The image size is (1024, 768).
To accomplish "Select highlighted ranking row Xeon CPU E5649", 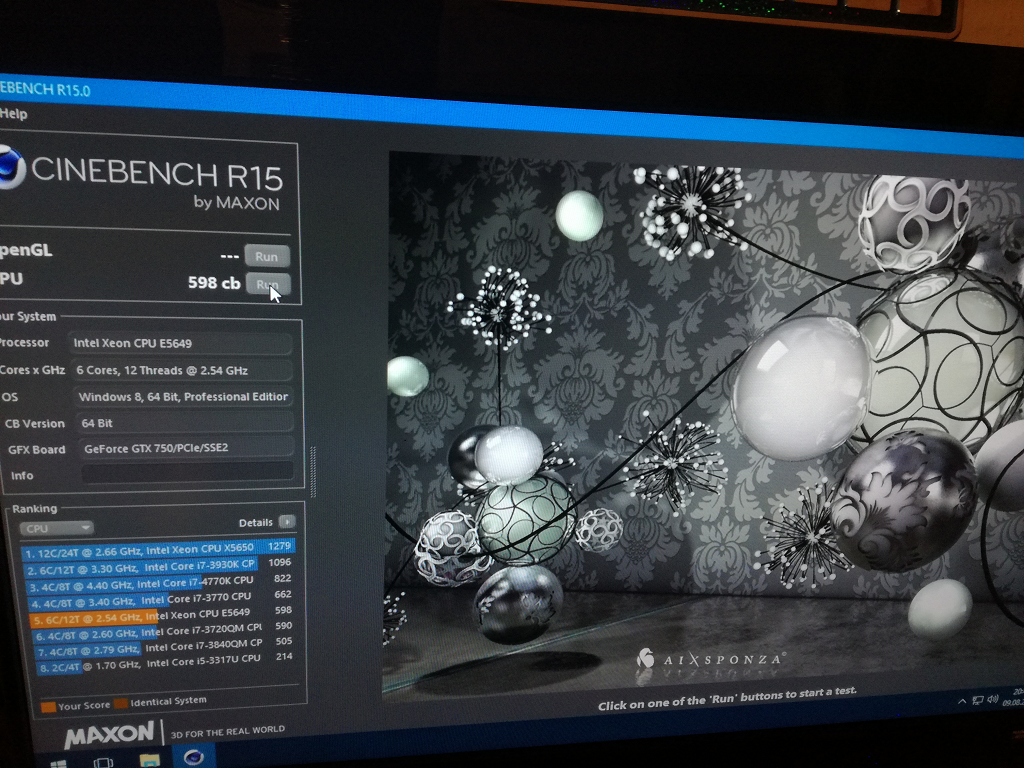I will (x=162, y=615).
